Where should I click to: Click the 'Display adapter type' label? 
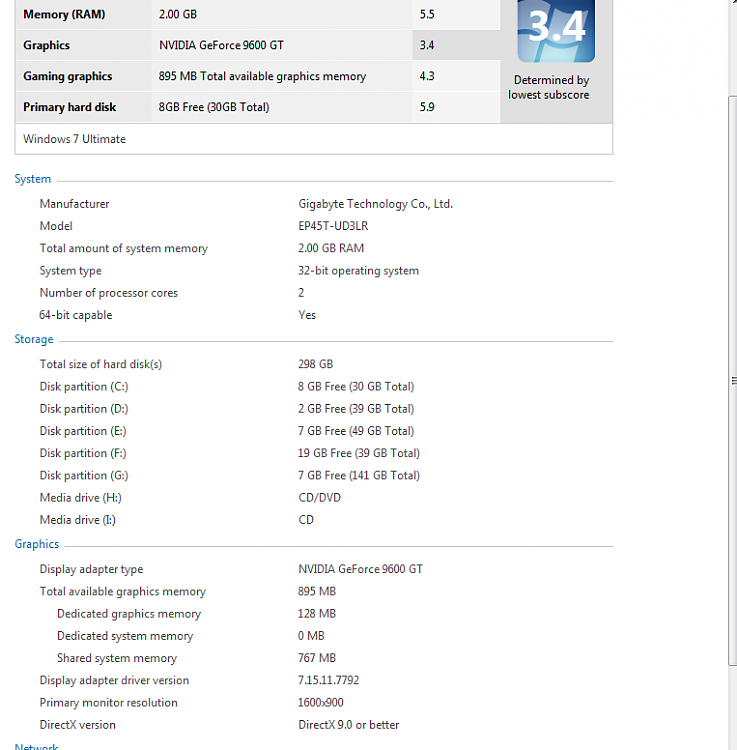pyautogui.click(x=91, y=569)
